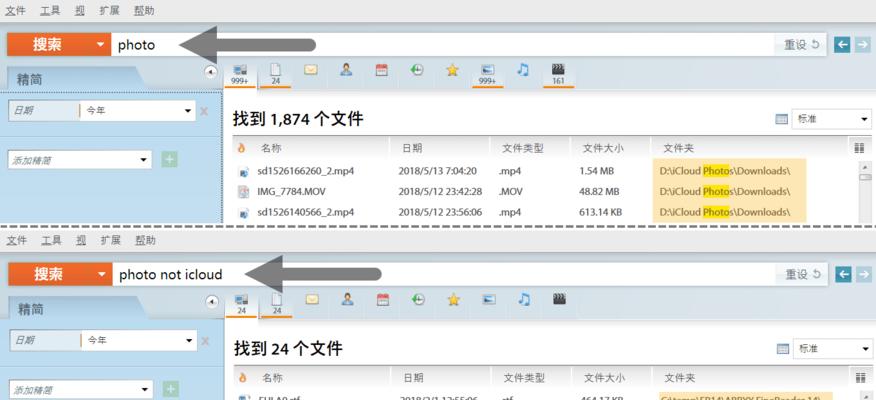Show calendar category icon in top window
The image size is (876, 400).
click(x=382, y=70)
